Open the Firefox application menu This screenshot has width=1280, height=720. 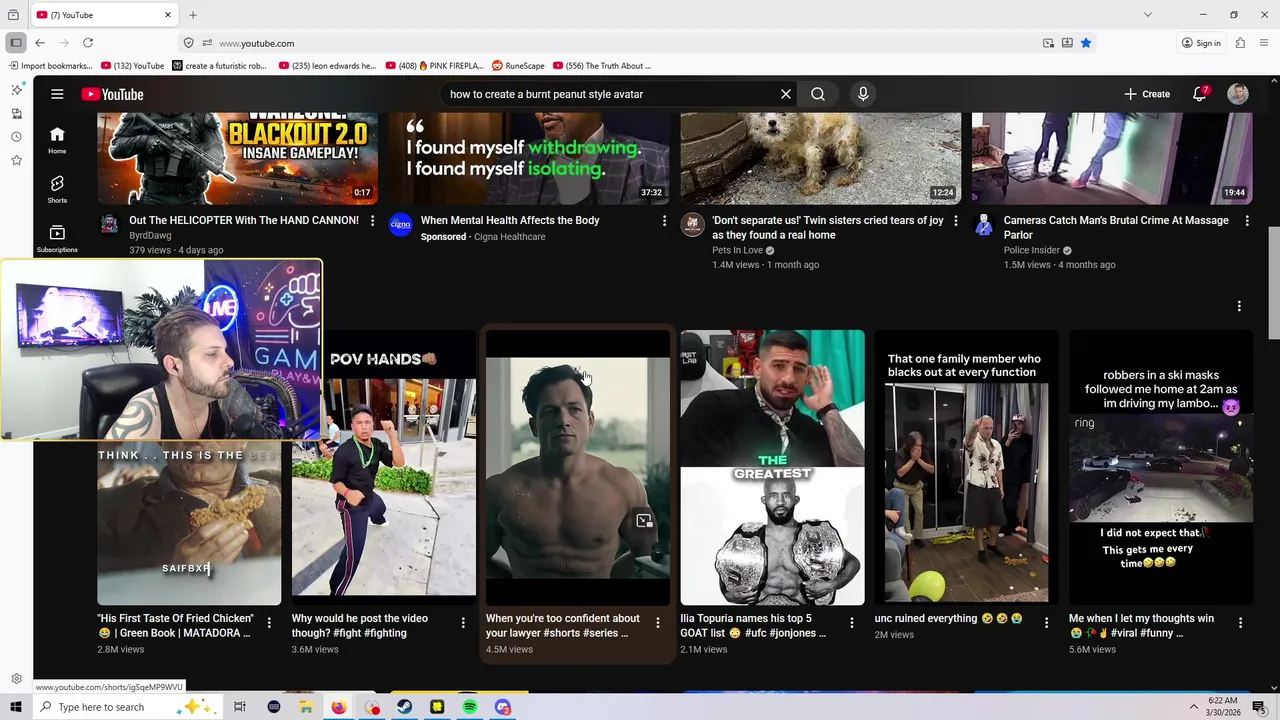click(1265, 43)
